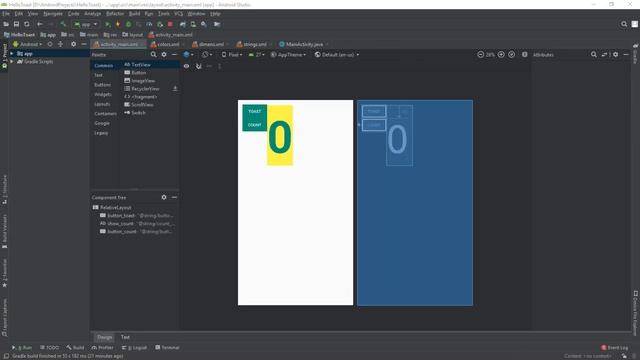Viewport: 640px width, 360px height.
Task: Select the Layouts palette category
Action: point(102,104)
